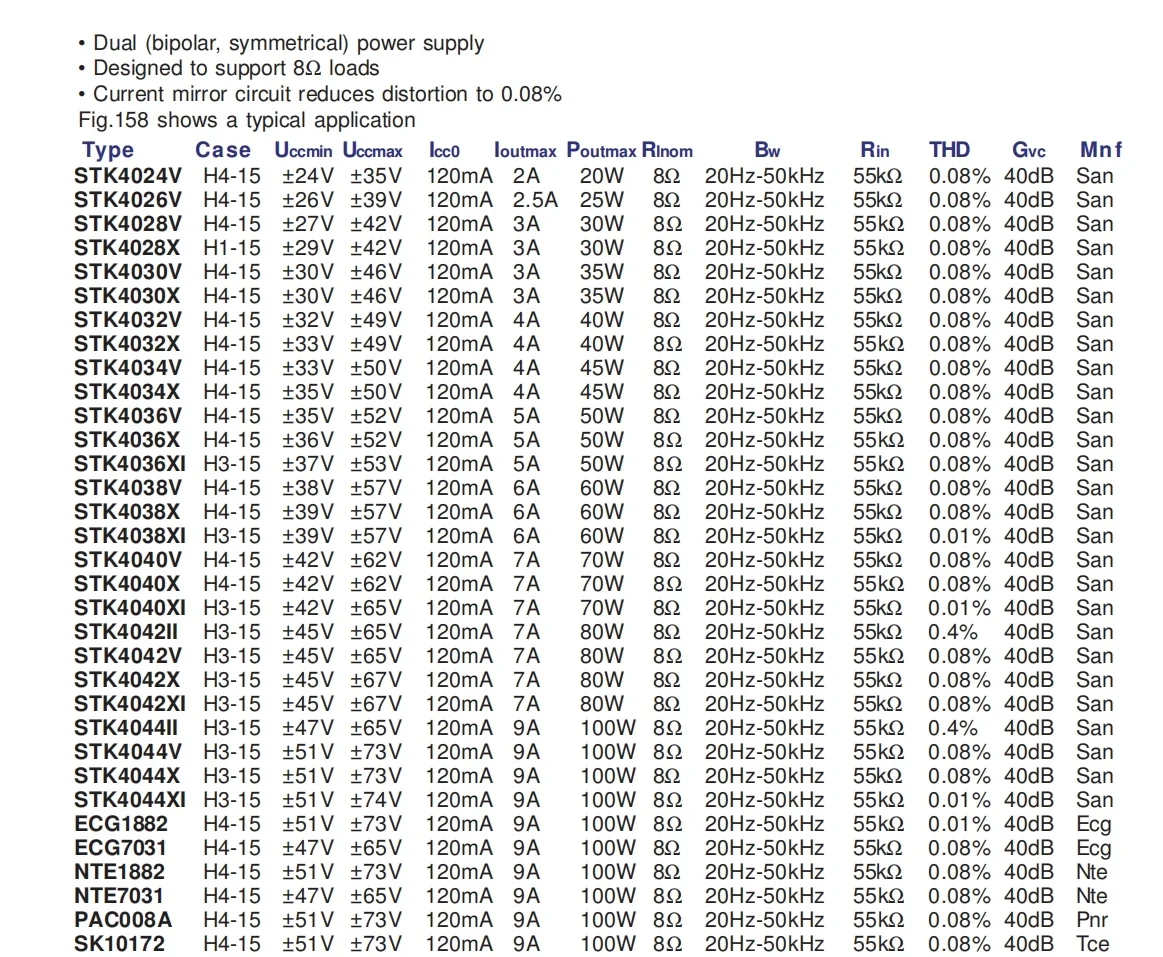This screenshot has height=957, width=1163.
Task: Click the ±24V Uccmin value for STK4024V
Action: pyautogui.click(x=308, y=176)
